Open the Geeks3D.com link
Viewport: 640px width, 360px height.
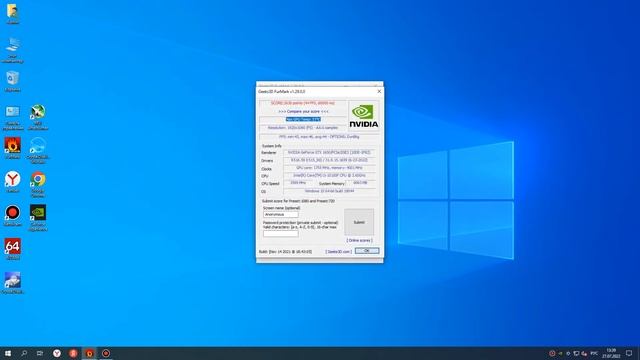[338, 251]
